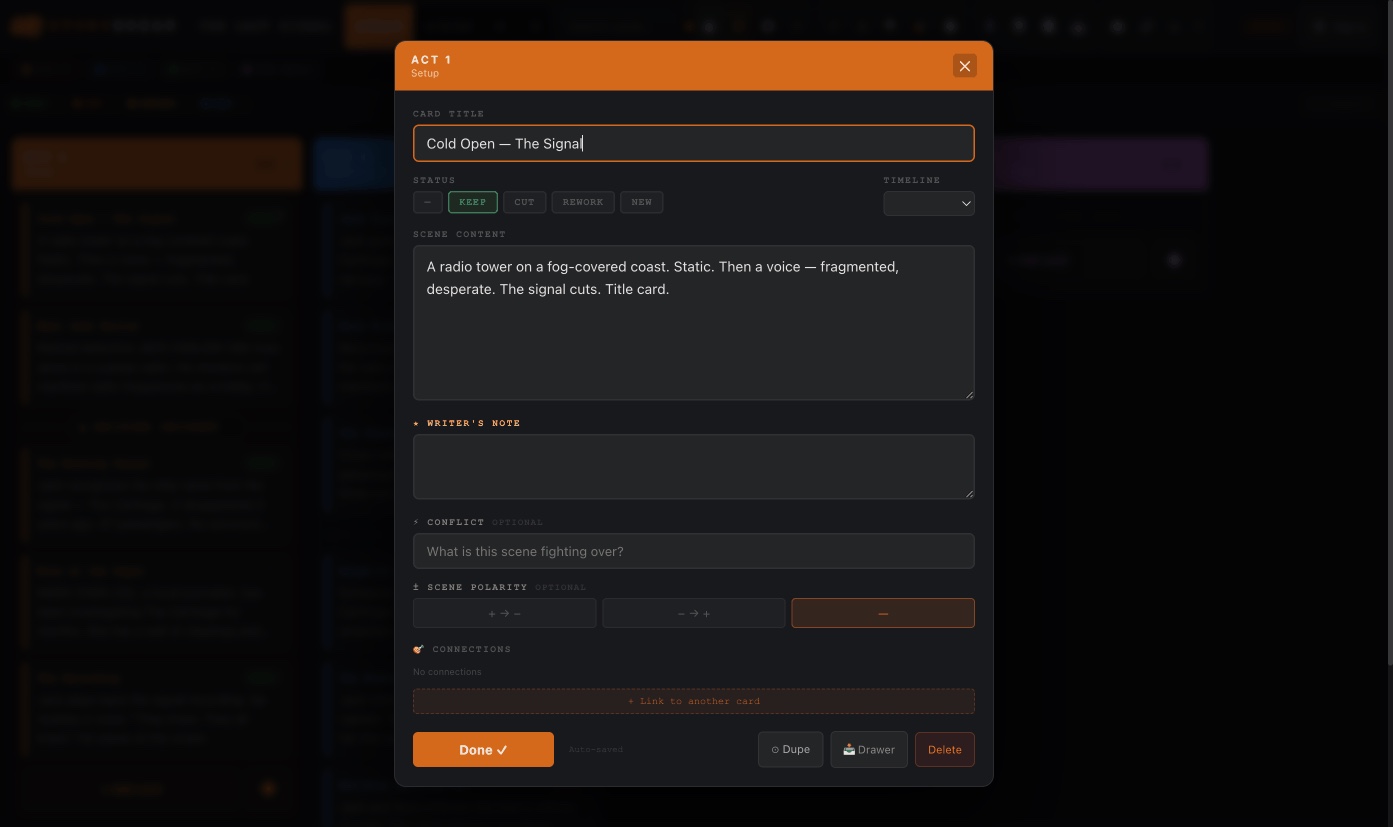Click the Conflict input field
The width and height of the screenshot is (1393, 827).
pyautogui.click(x=693, y=551)
